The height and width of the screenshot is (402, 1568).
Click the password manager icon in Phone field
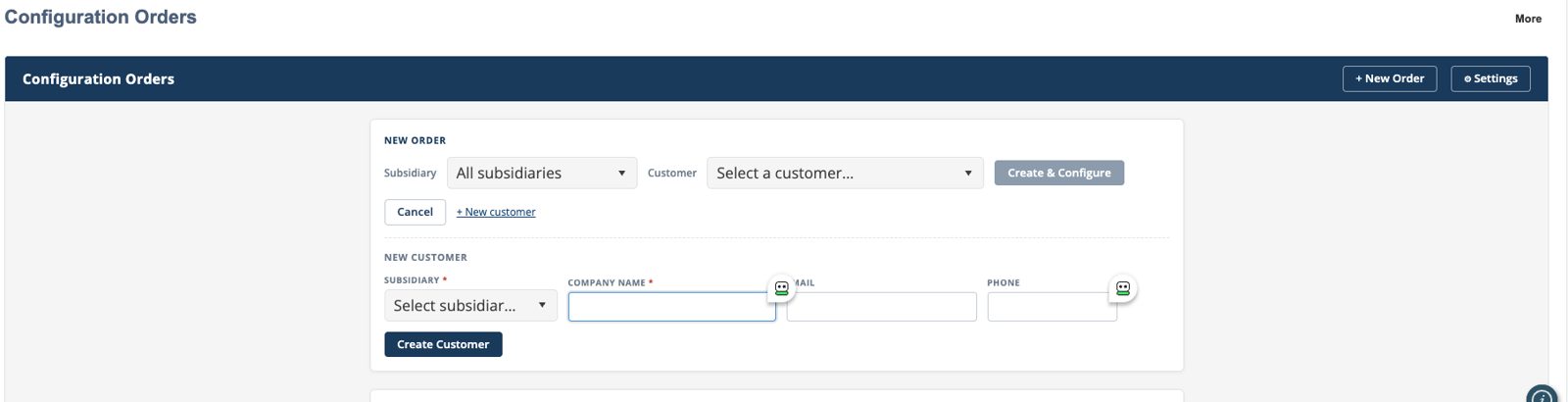[x=1123, y=288]
